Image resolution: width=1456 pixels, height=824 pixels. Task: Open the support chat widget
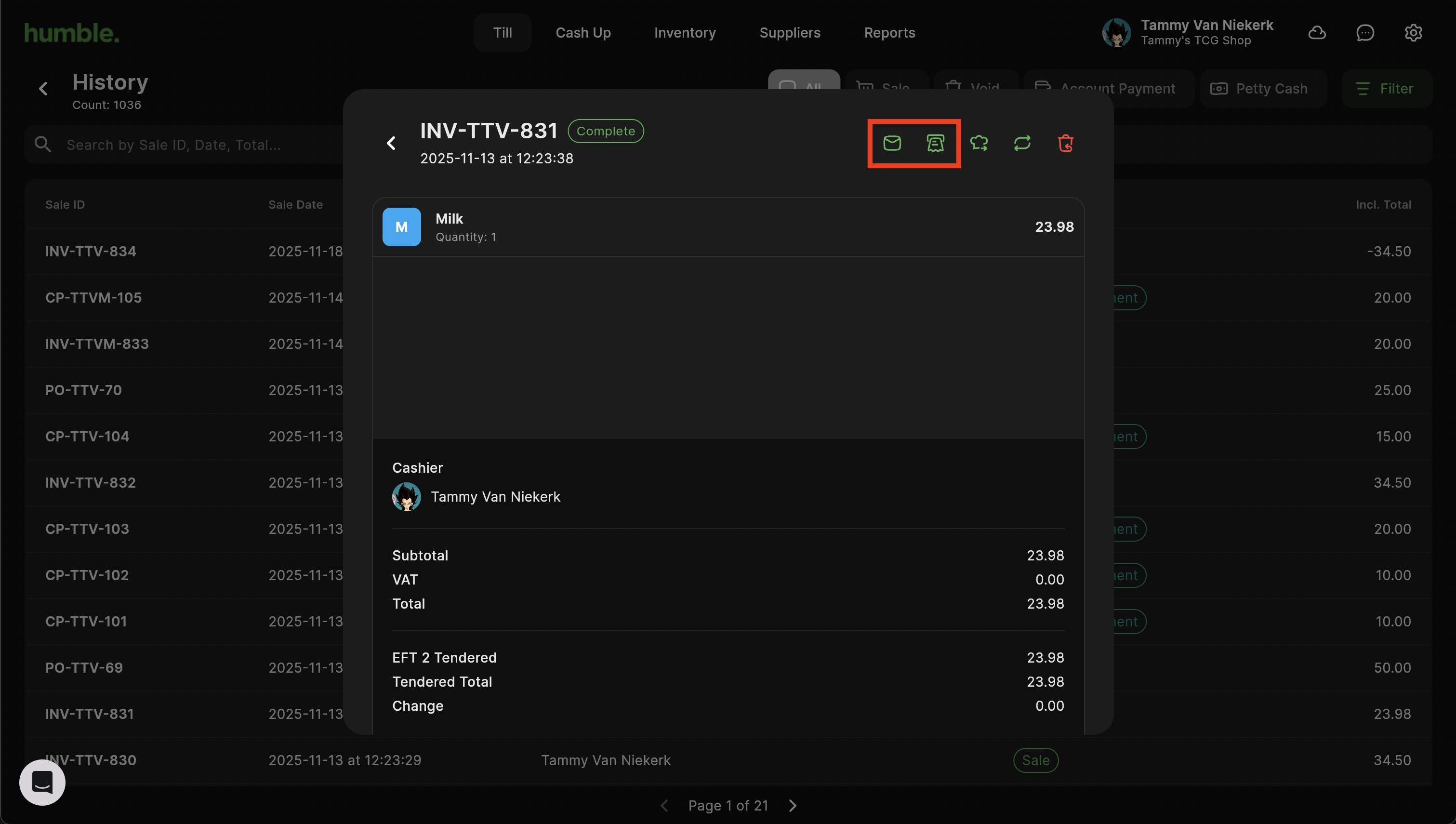click(42, 782)
